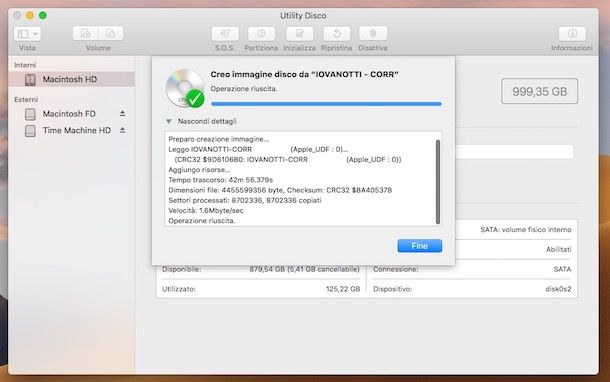Click the details log scrollbar
Image resolution: width=610 pixels, height=382 pixels.
click(438, 182)
